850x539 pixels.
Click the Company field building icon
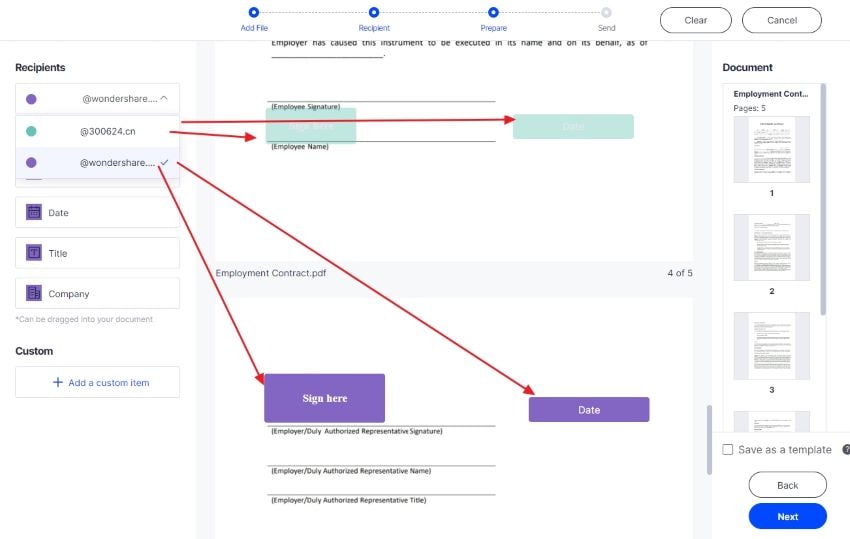tap(34, 294)
